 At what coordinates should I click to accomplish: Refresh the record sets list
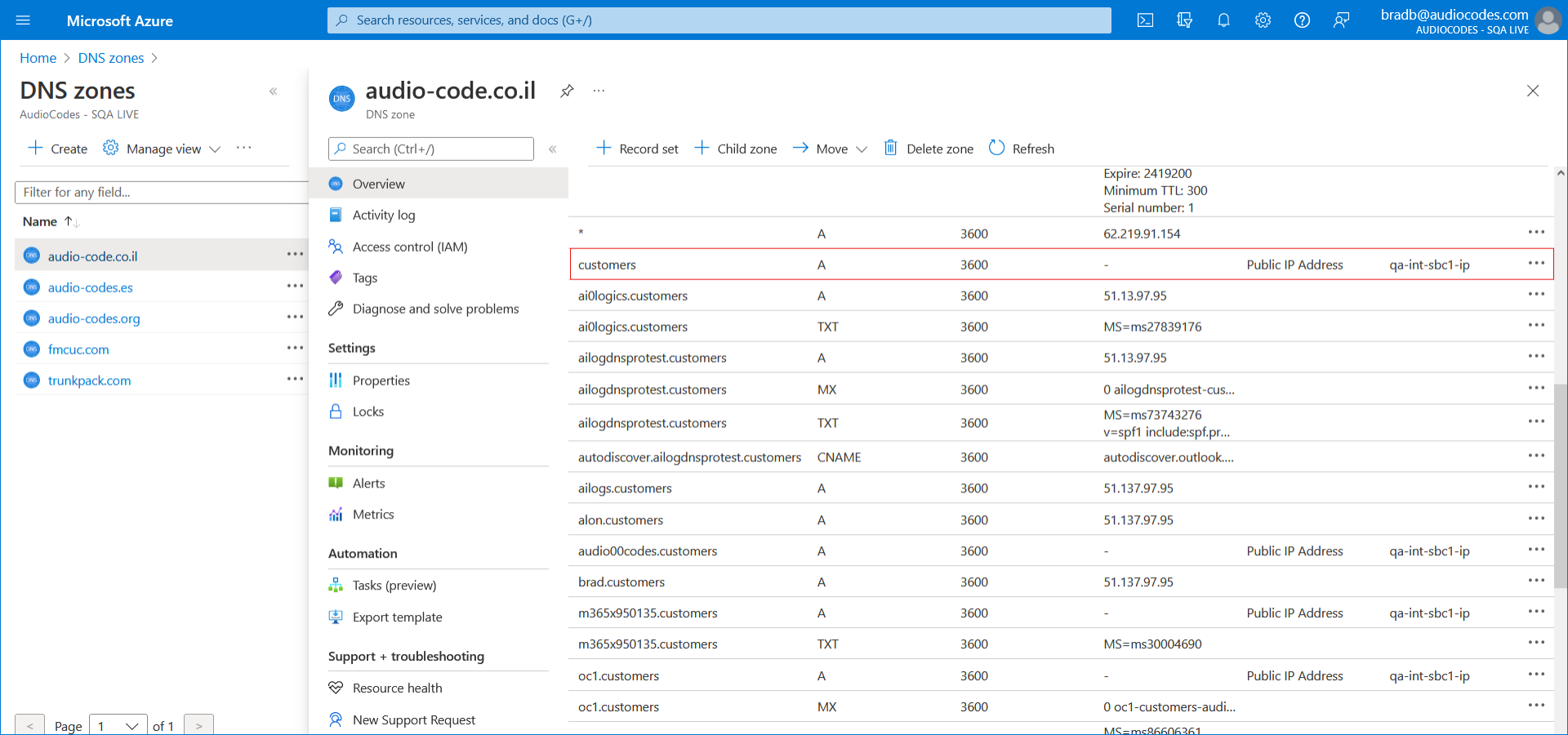point(1022,149)
